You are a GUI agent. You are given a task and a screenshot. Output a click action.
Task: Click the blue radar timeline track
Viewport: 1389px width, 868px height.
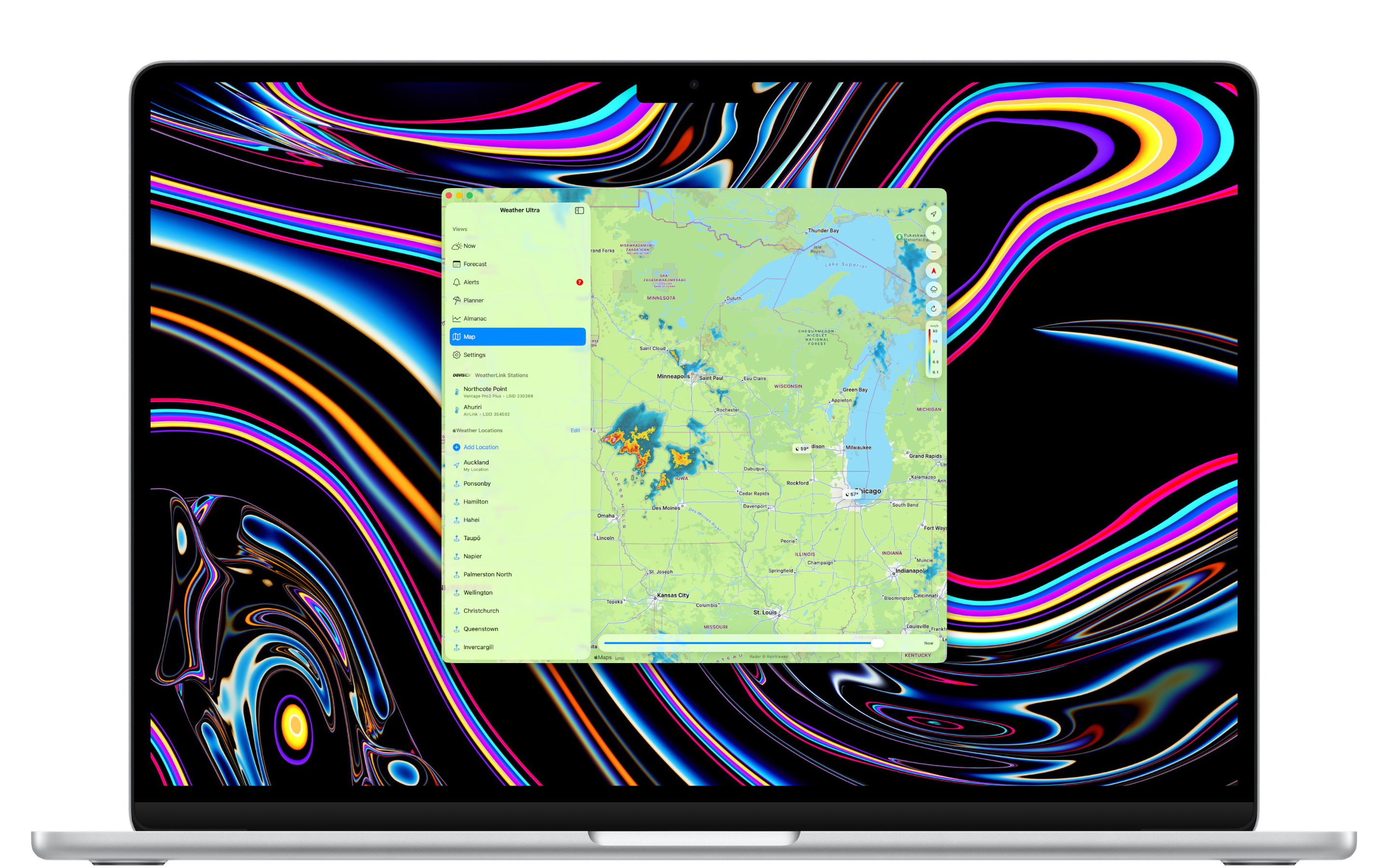pyautogui.click(x=737, y=644)
